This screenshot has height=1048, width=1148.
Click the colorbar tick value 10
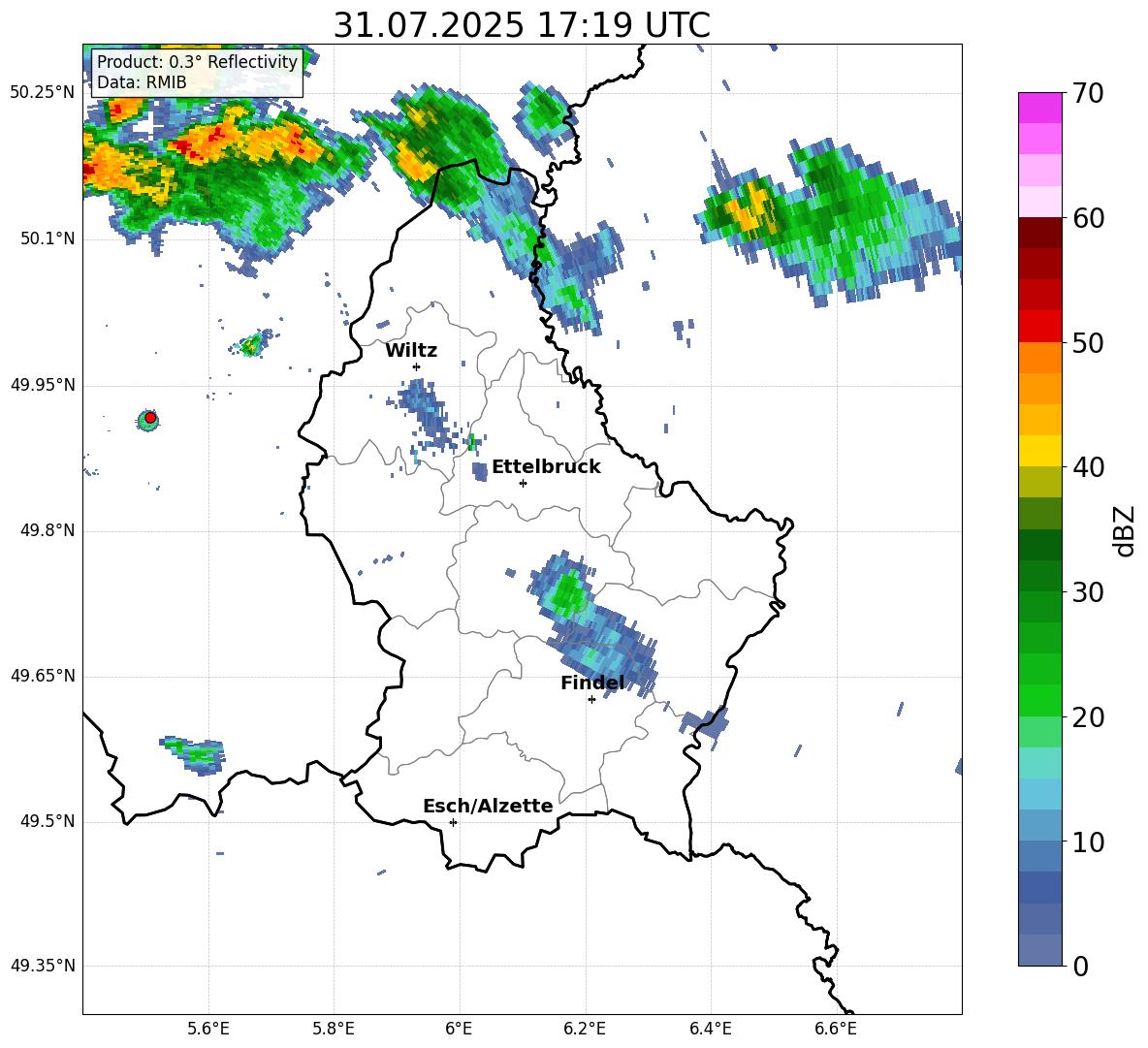pyautogui.click(x=1088, y=842)
